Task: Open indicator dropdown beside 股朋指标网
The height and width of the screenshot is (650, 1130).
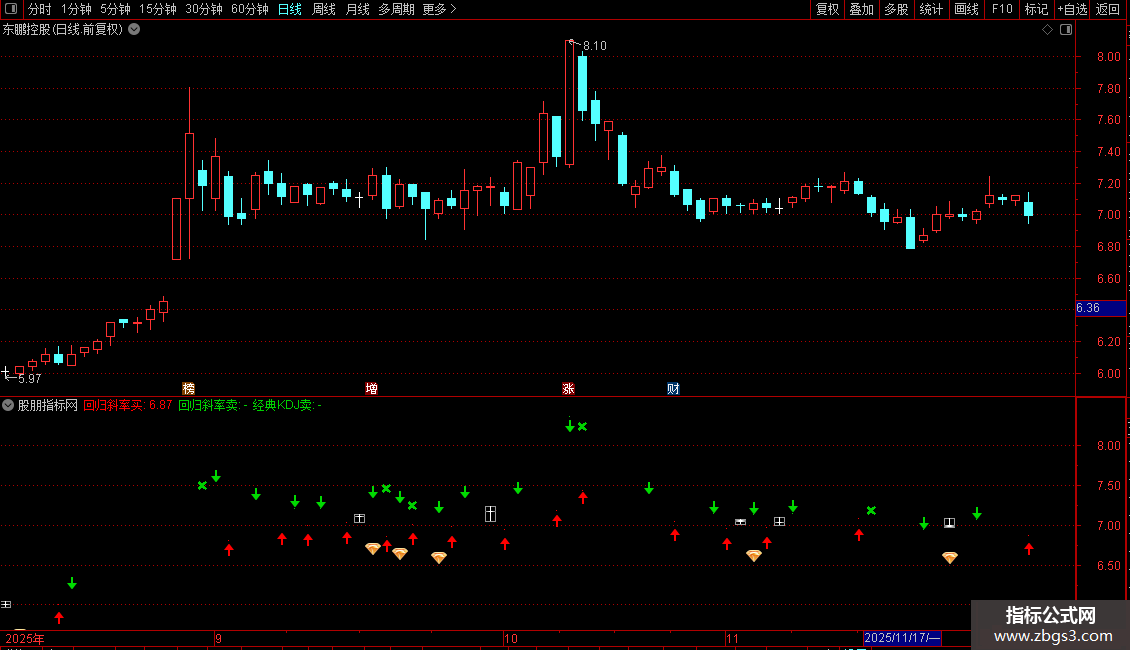Action: pos(8,405)
